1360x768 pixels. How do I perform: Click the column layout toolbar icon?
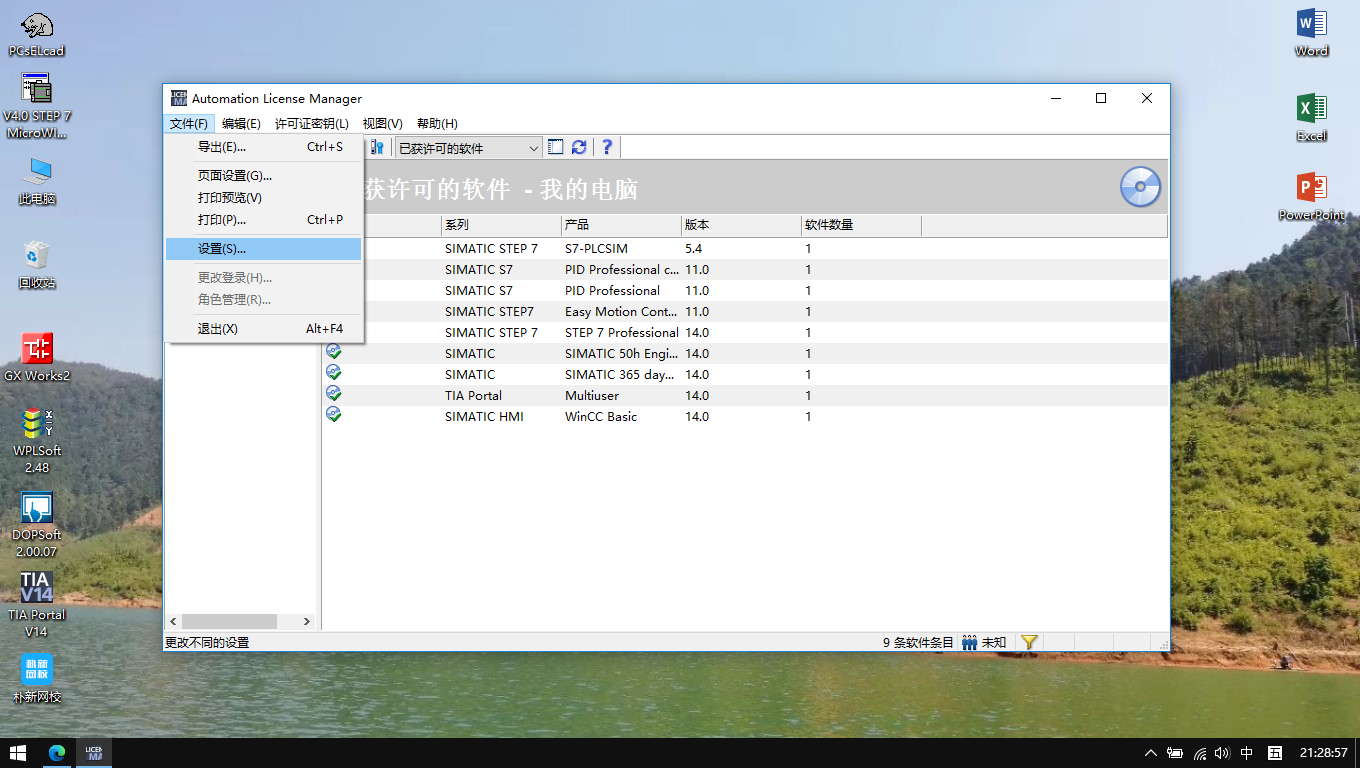[556, 148]
